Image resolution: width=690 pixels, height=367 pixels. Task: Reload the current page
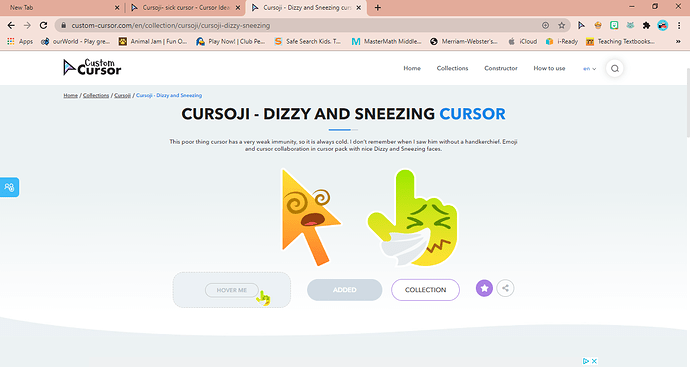click(x=43, y=26)
